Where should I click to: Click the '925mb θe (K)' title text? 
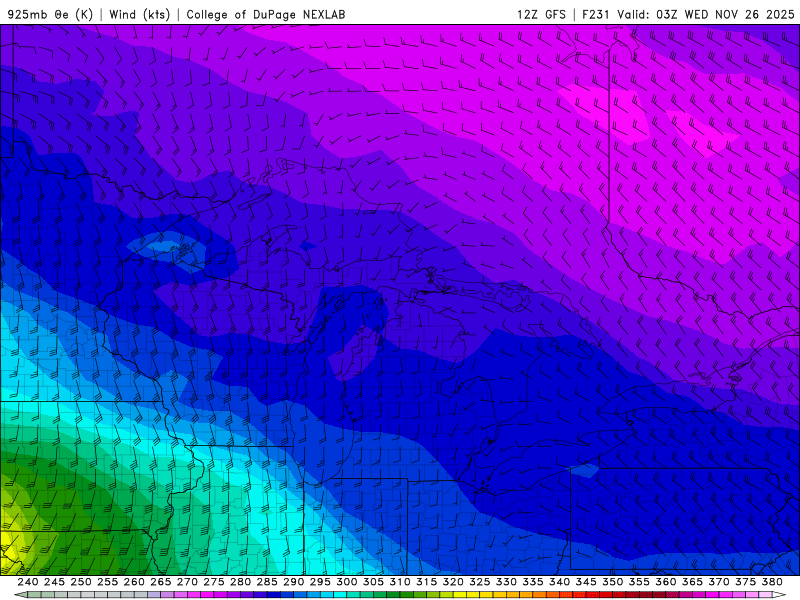50,14
